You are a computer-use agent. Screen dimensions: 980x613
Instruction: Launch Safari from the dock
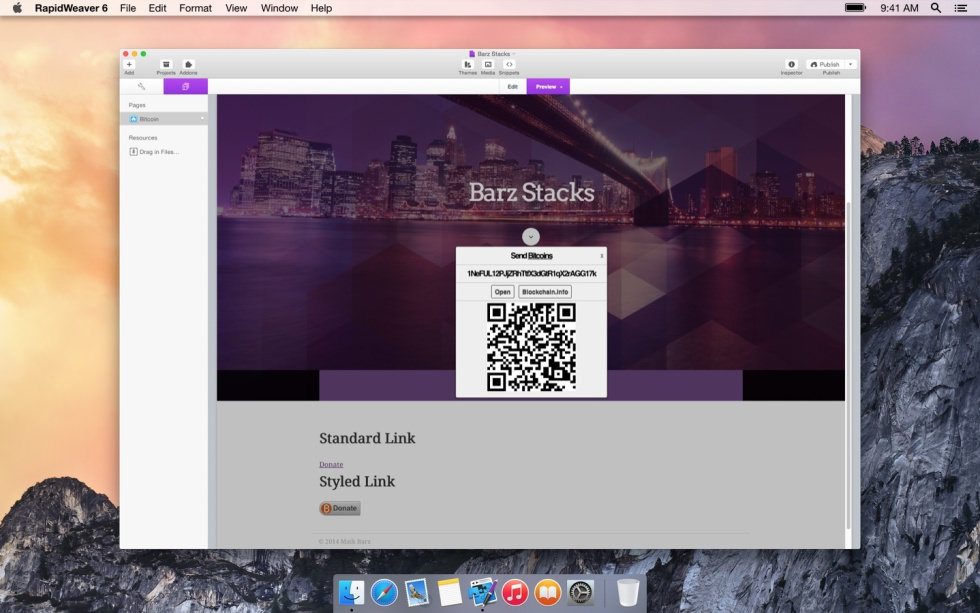tap(384, 592)
